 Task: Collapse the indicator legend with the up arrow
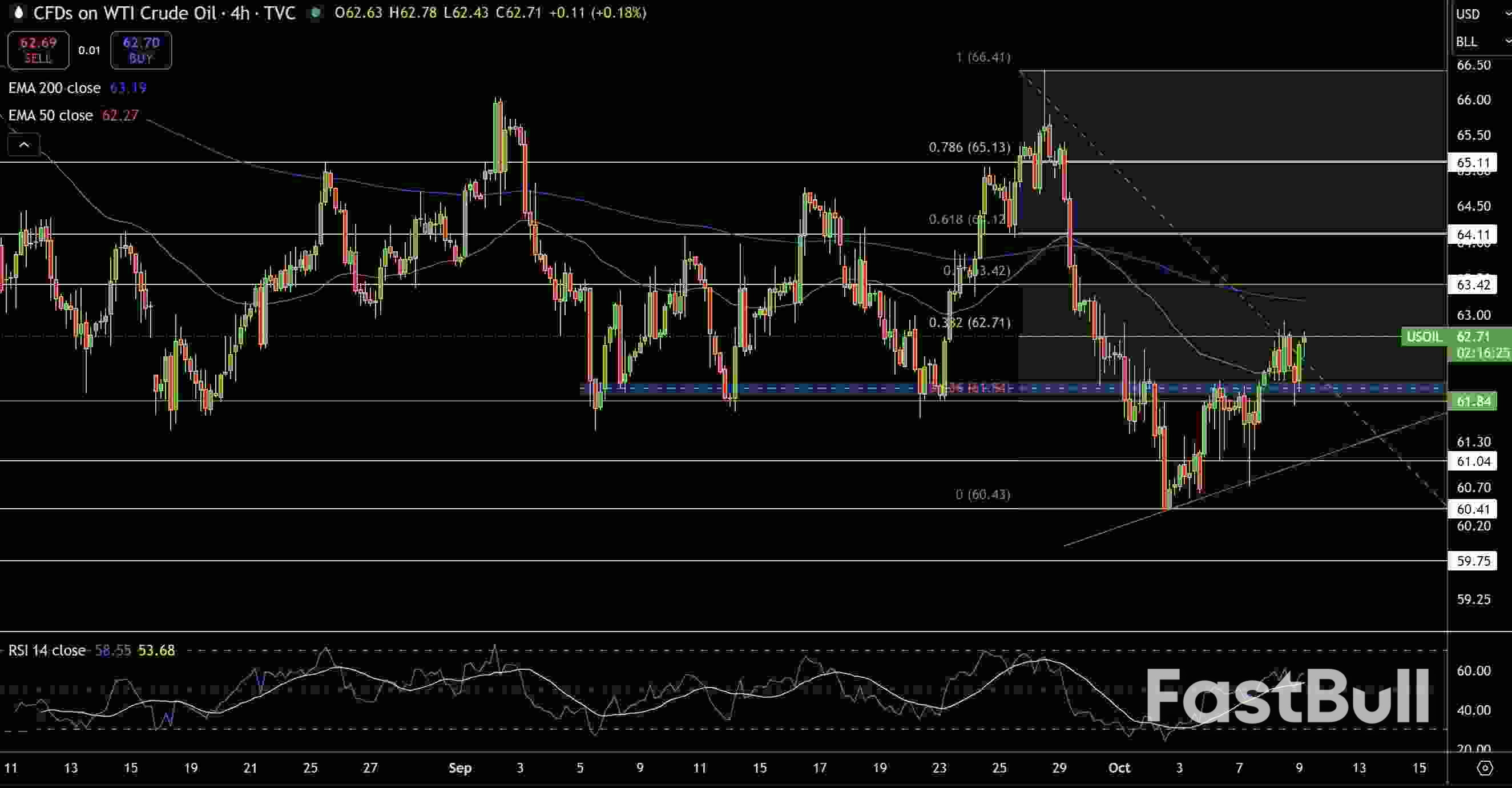coord(23,144)
